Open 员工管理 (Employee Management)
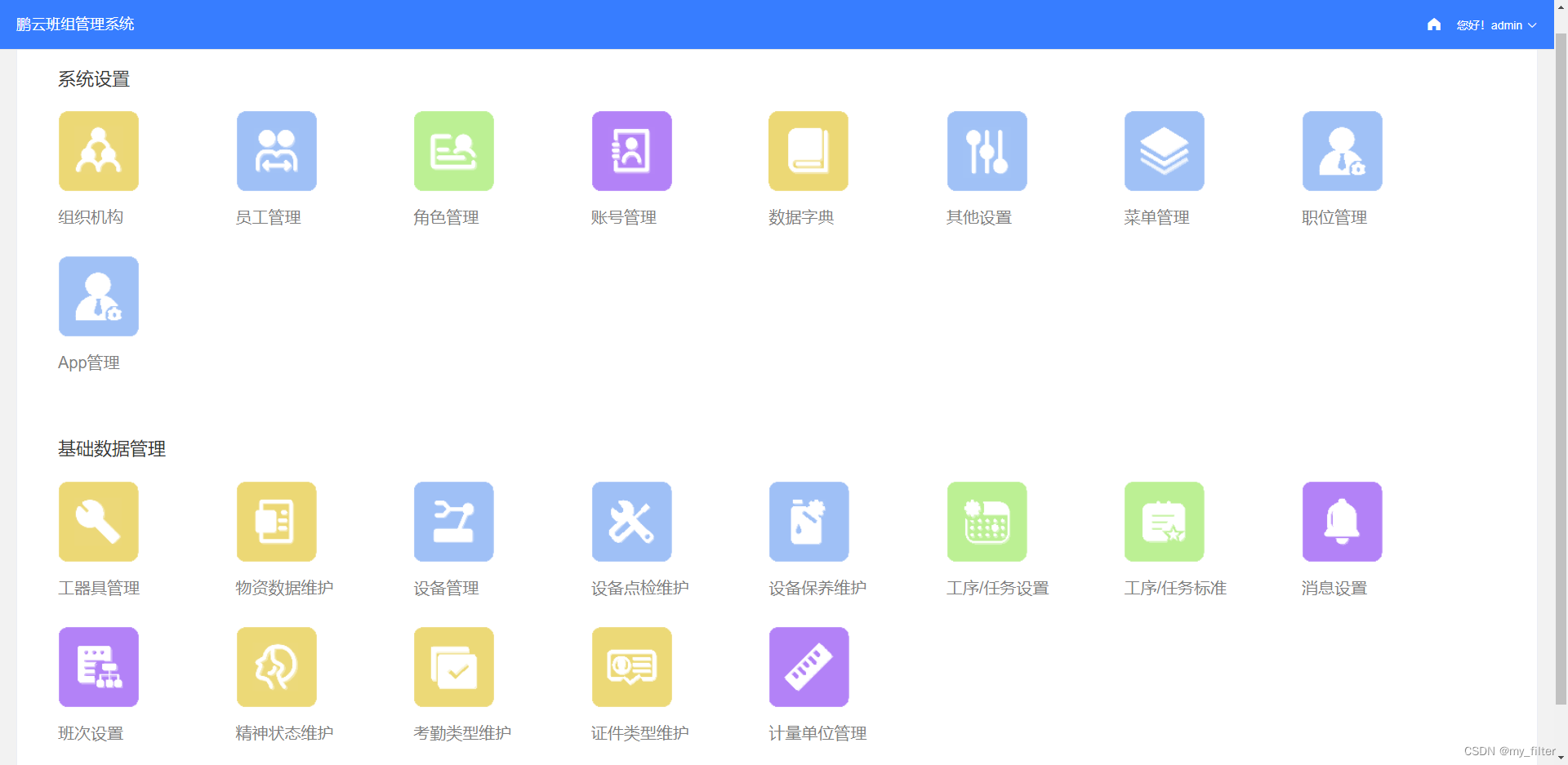Viewport: 1568px width, 765px height. click(276, 151)
